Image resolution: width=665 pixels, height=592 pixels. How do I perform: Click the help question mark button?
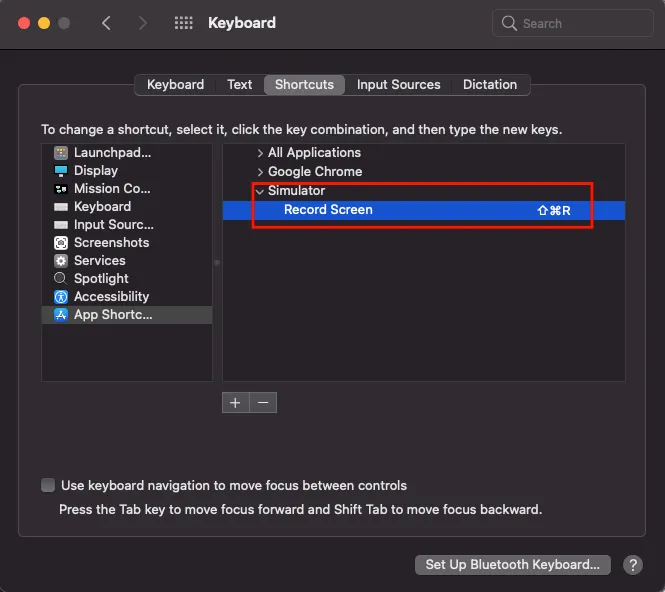(x=632, y=565)
